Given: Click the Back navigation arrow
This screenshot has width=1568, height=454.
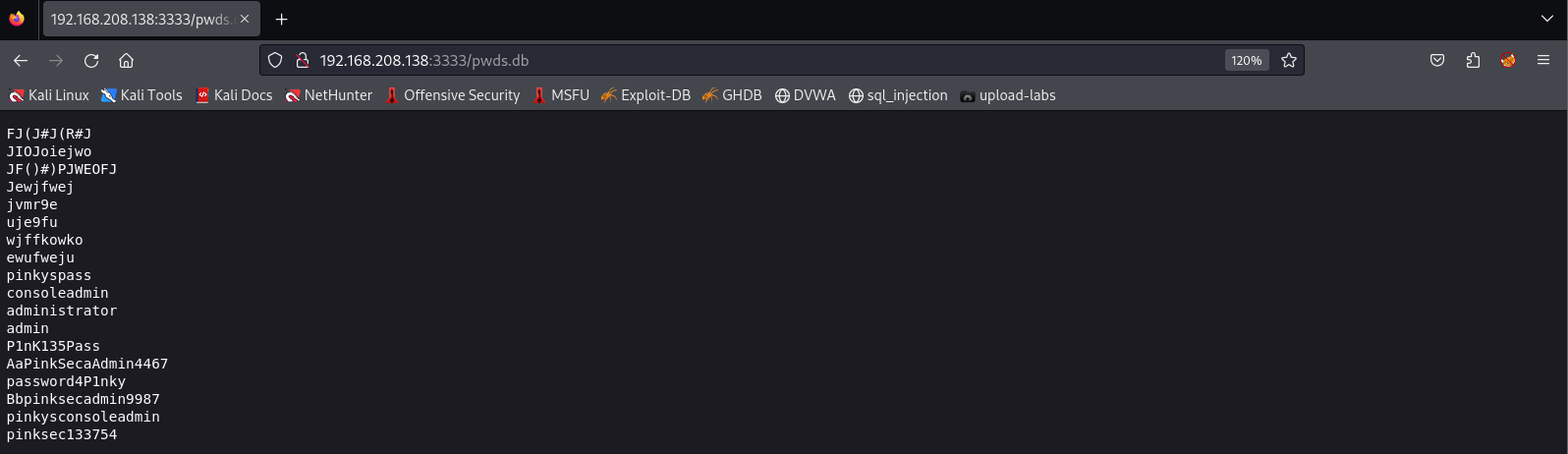Looking at the screenshot, I should click(21, 61).
